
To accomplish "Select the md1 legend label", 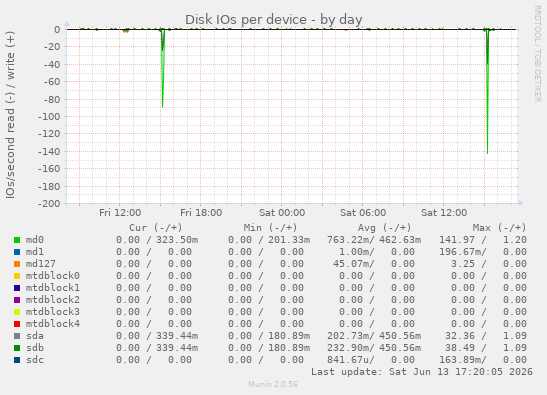I will 35,252.
